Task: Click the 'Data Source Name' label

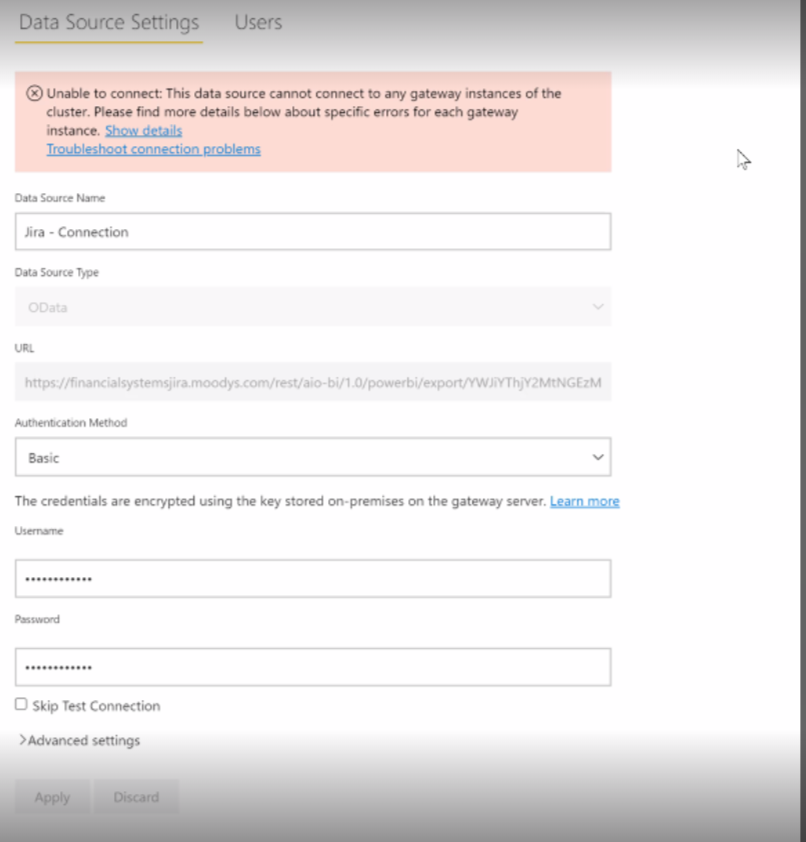Action: click(60, 198)
